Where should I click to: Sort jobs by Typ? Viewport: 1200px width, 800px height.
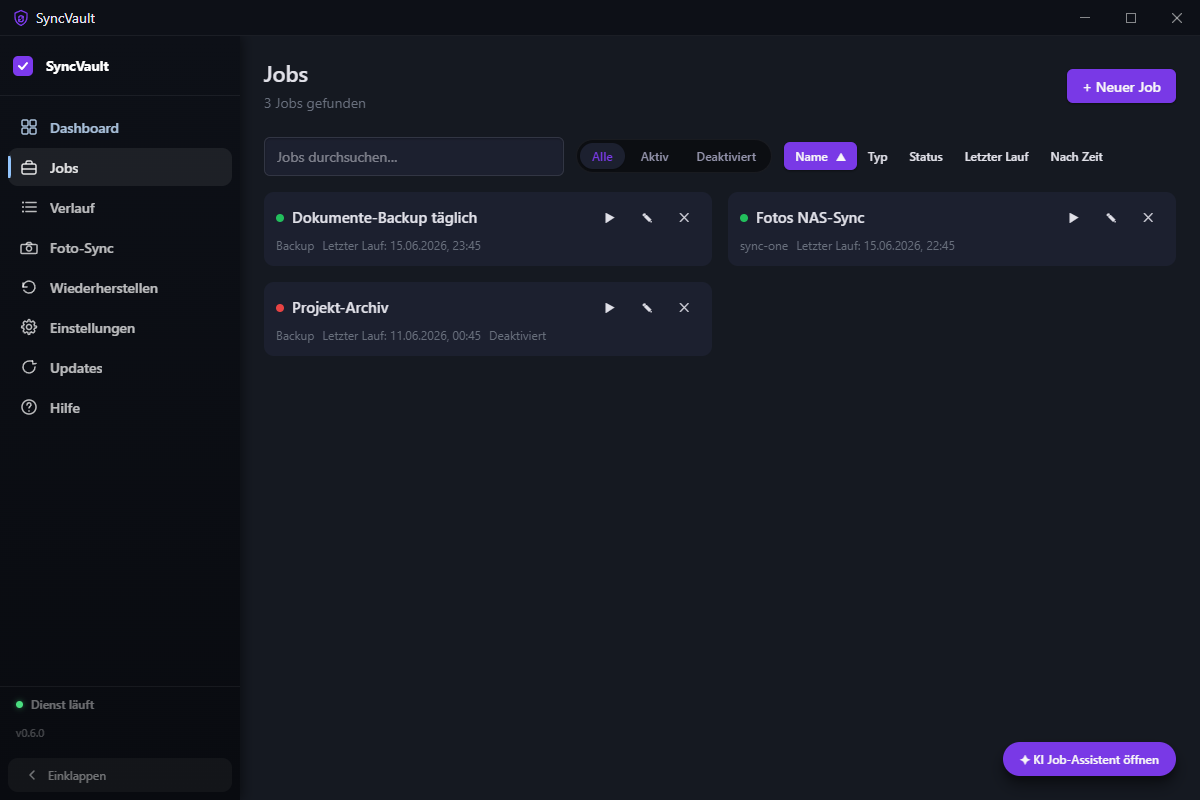click(x=878, y=157)
